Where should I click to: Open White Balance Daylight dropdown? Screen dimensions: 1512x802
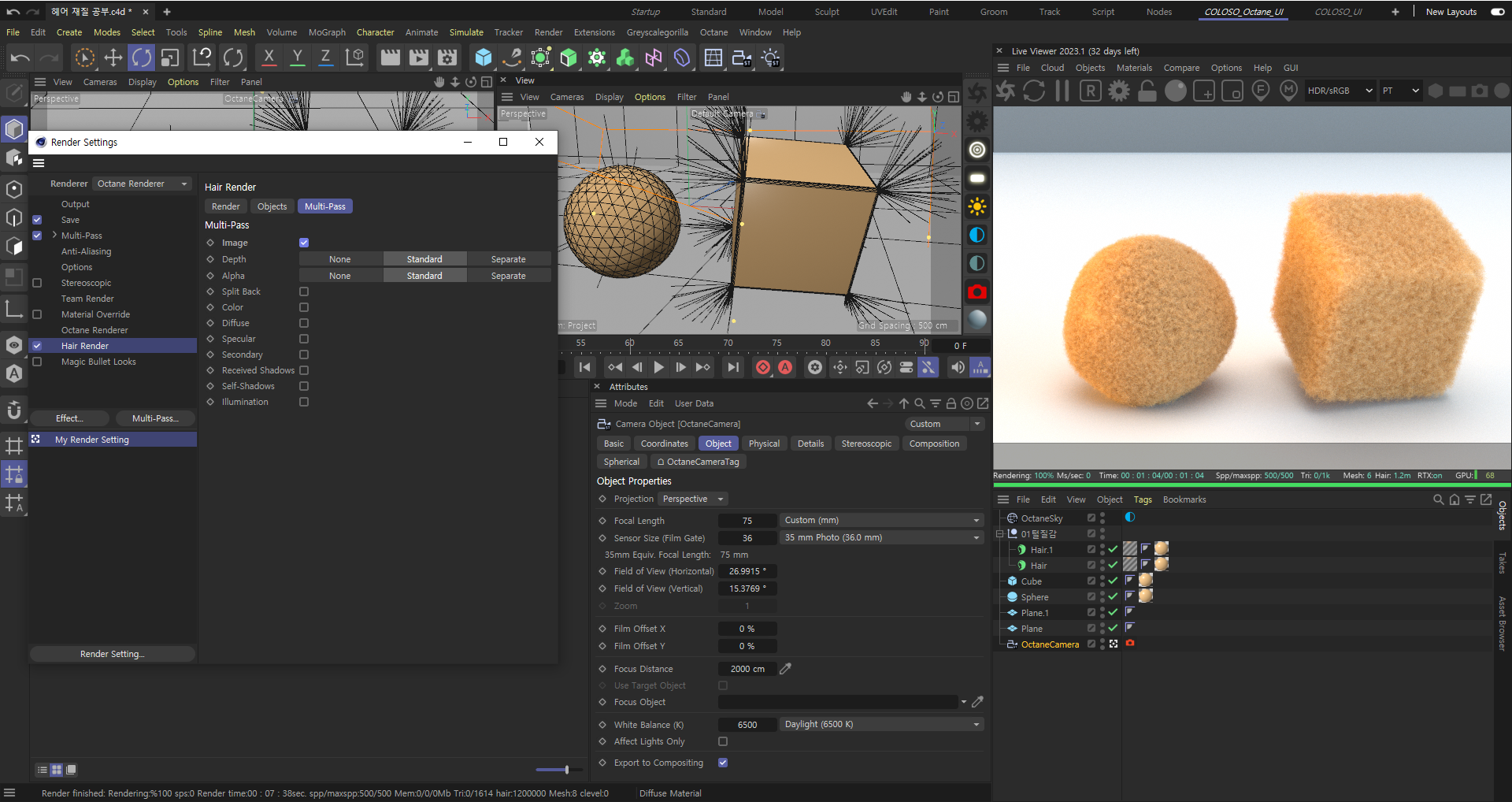[x=881, y=724]
